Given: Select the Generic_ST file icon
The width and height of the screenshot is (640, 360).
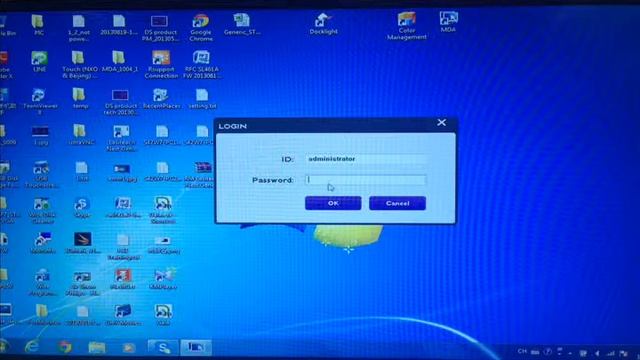Looking at the screenshot, I should 242,24.
